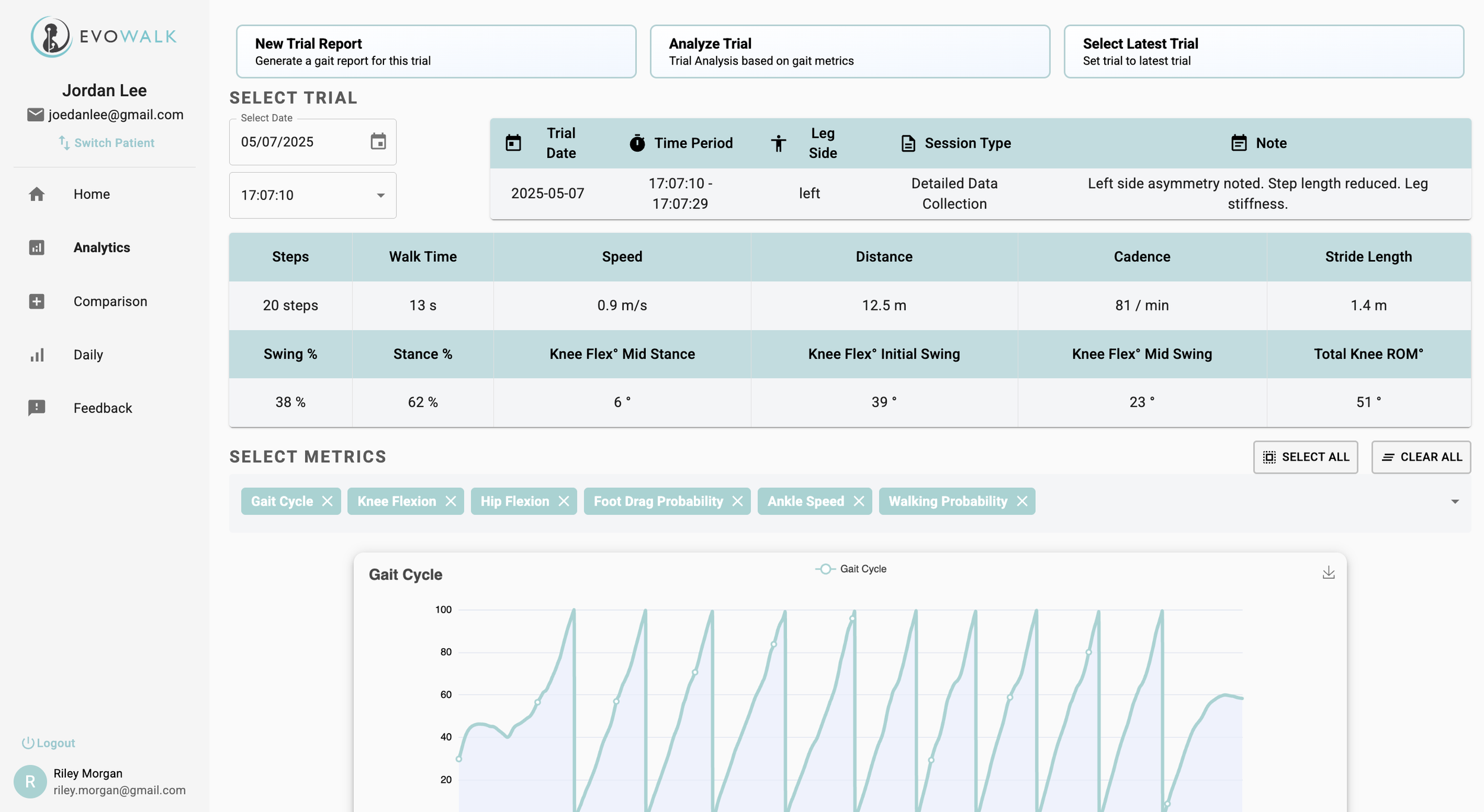Toggle Gait Cycle legend series
This screenshot has width=1484, height=812.
(x=851, y=569)
